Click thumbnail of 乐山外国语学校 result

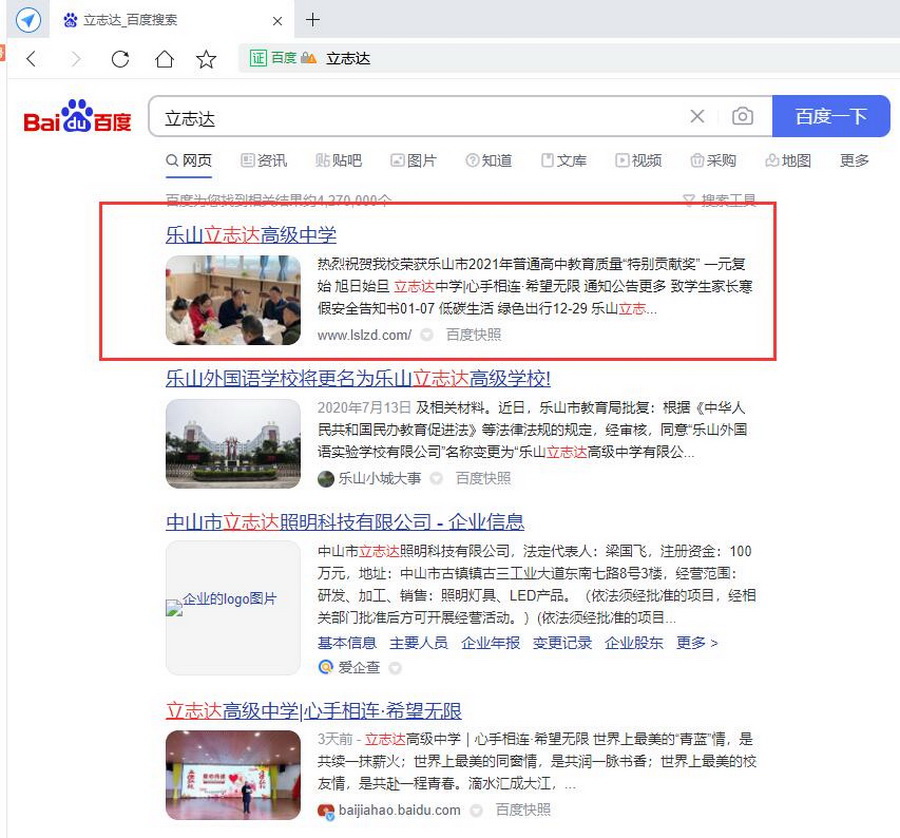click(233, 444)
